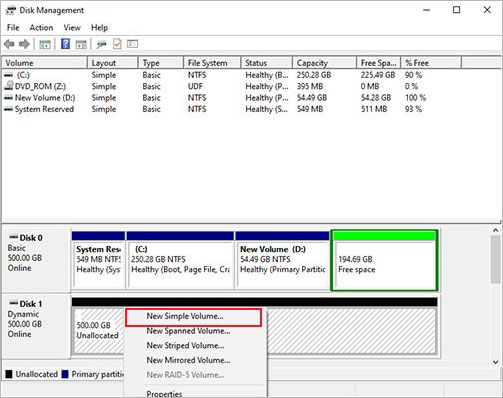503x398 pixels.
Task: Sort by the Layout column header
Action: pyautogui.click(x=113, y=63)
